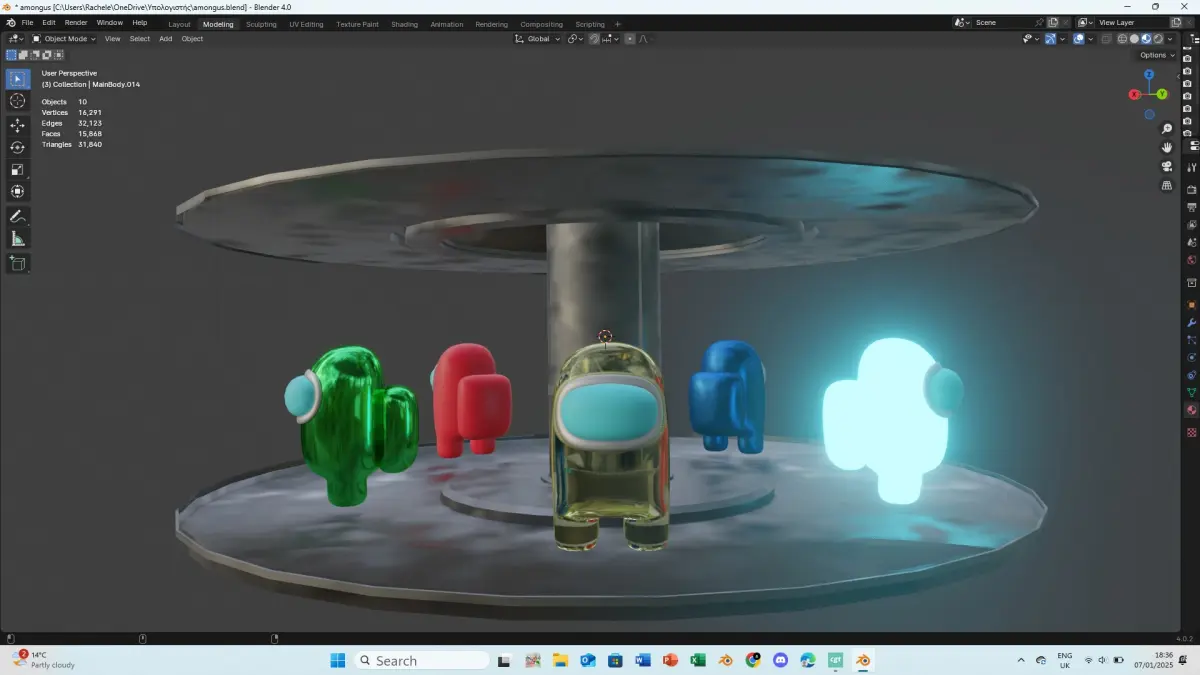This screenshot has height=675, width=1200.
Task: Select the 3D Cursor tool
Action: [x=18, y=101]
